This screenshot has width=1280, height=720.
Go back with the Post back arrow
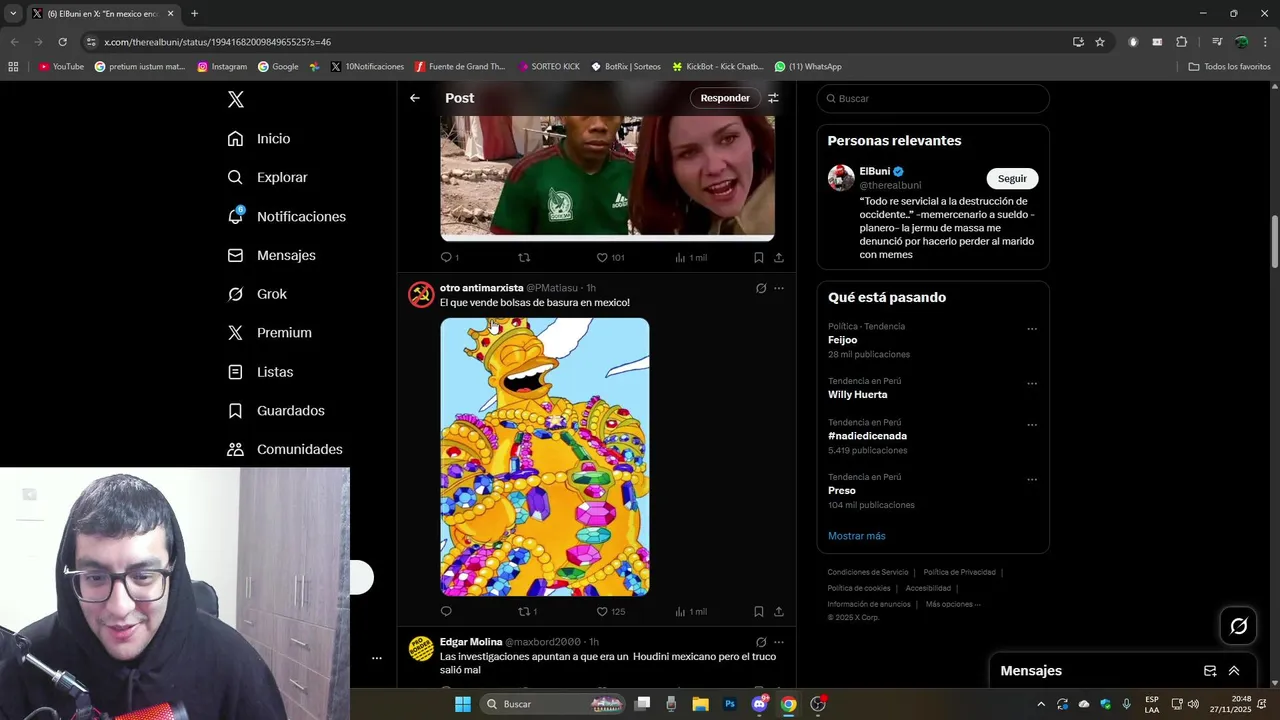click(415, 98)
